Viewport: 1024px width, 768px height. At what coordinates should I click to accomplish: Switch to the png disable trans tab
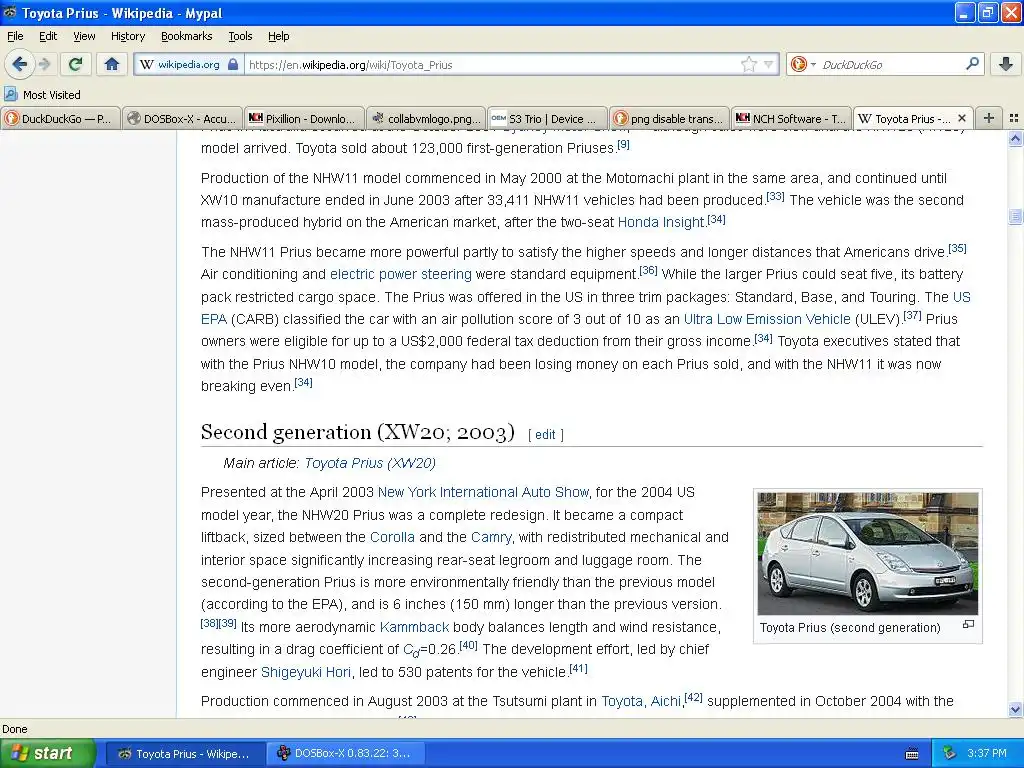tap(669, 118)
